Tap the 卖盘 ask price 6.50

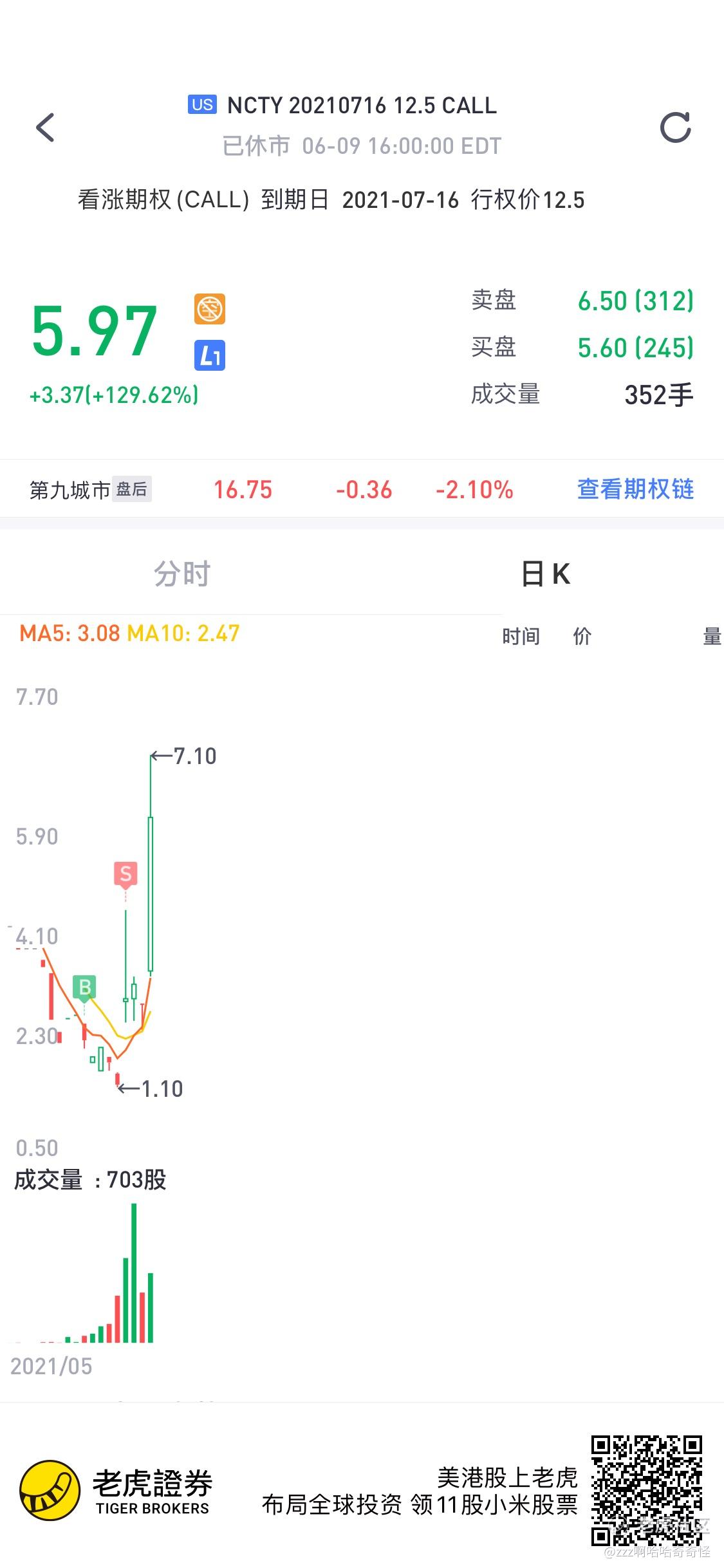click(x=635, y=301)
